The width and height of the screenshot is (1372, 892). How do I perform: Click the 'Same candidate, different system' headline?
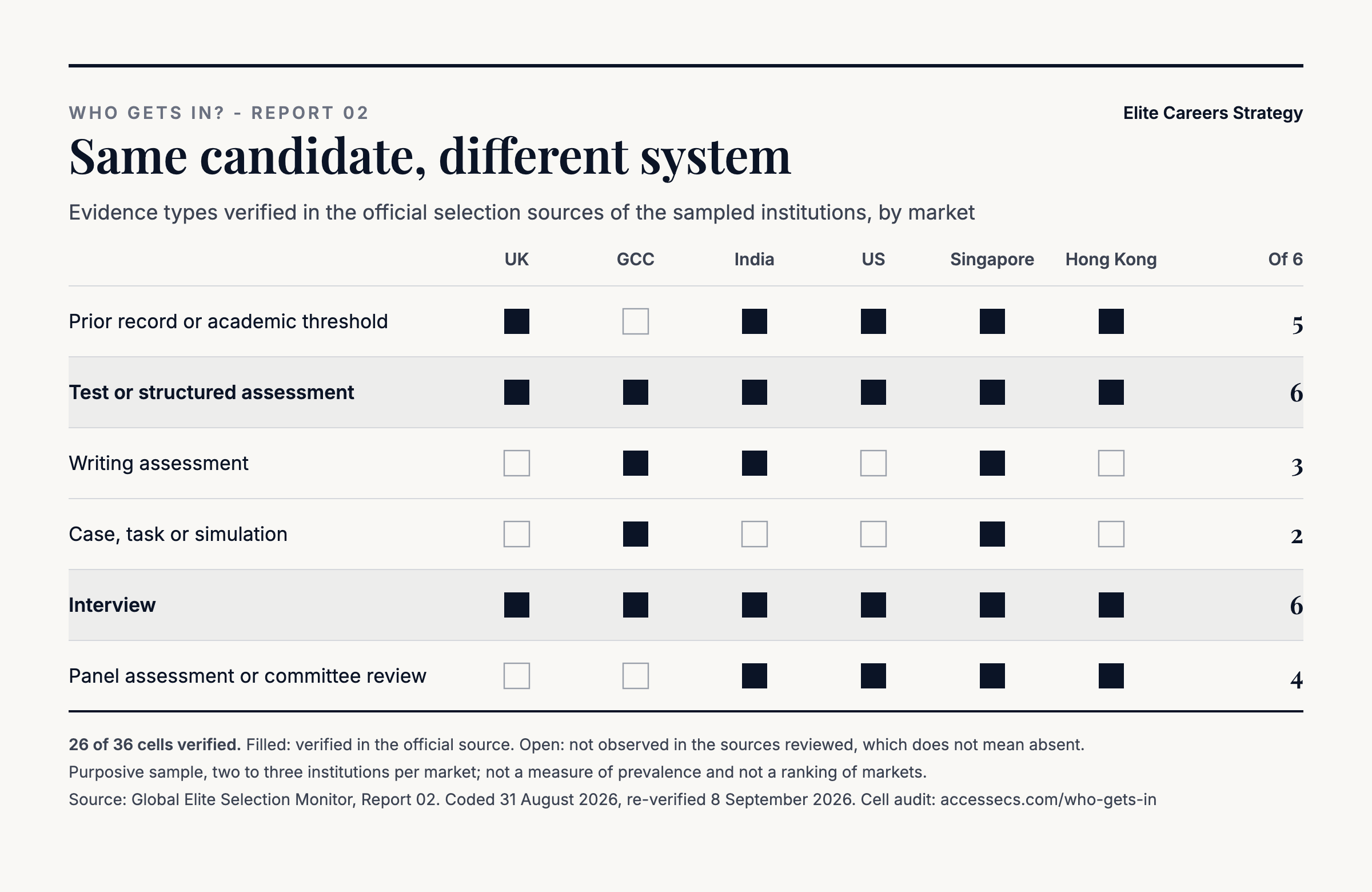[429, 156]
